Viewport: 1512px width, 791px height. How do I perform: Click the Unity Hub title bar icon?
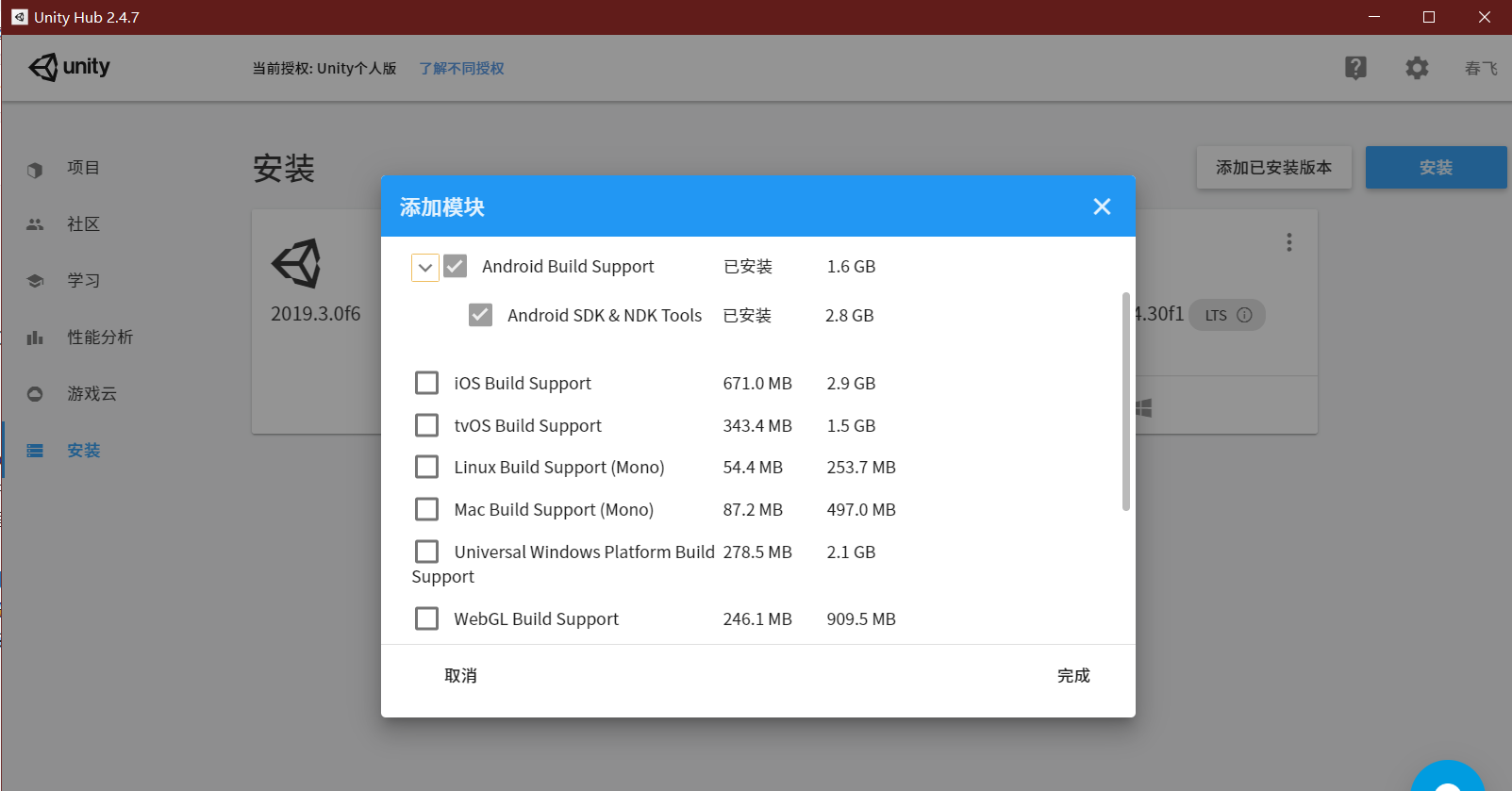[19, 17]
